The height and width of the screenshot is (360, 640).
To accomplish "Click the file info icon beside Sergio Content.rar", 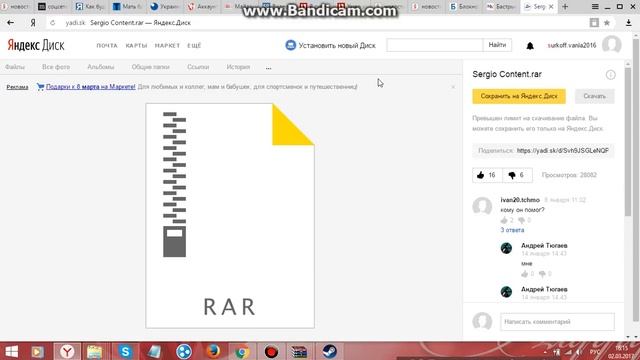I will [x=610, y=75].
